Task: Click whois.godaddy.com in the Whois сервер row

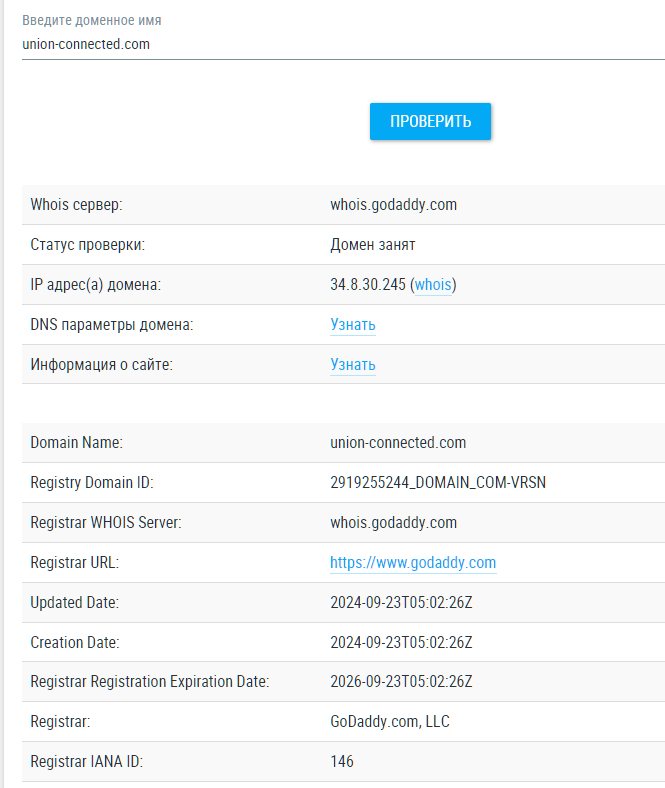Action: [x=394, y=205]
